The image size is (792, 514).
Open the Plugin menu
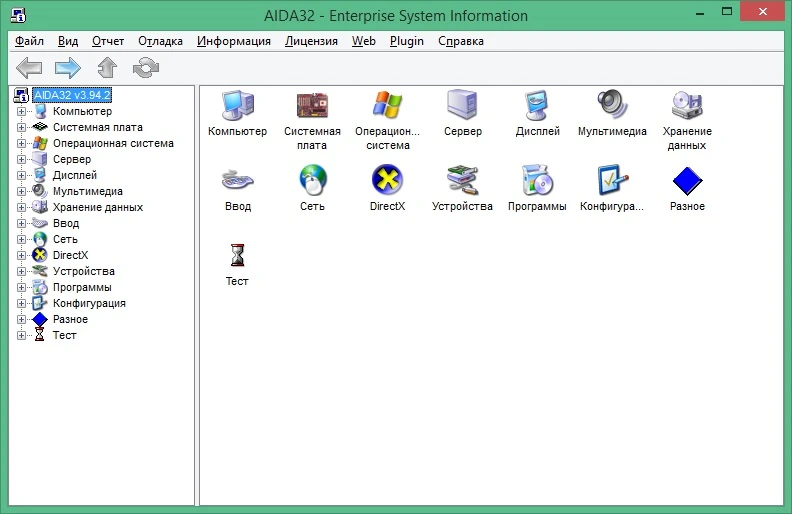[407, 41]
